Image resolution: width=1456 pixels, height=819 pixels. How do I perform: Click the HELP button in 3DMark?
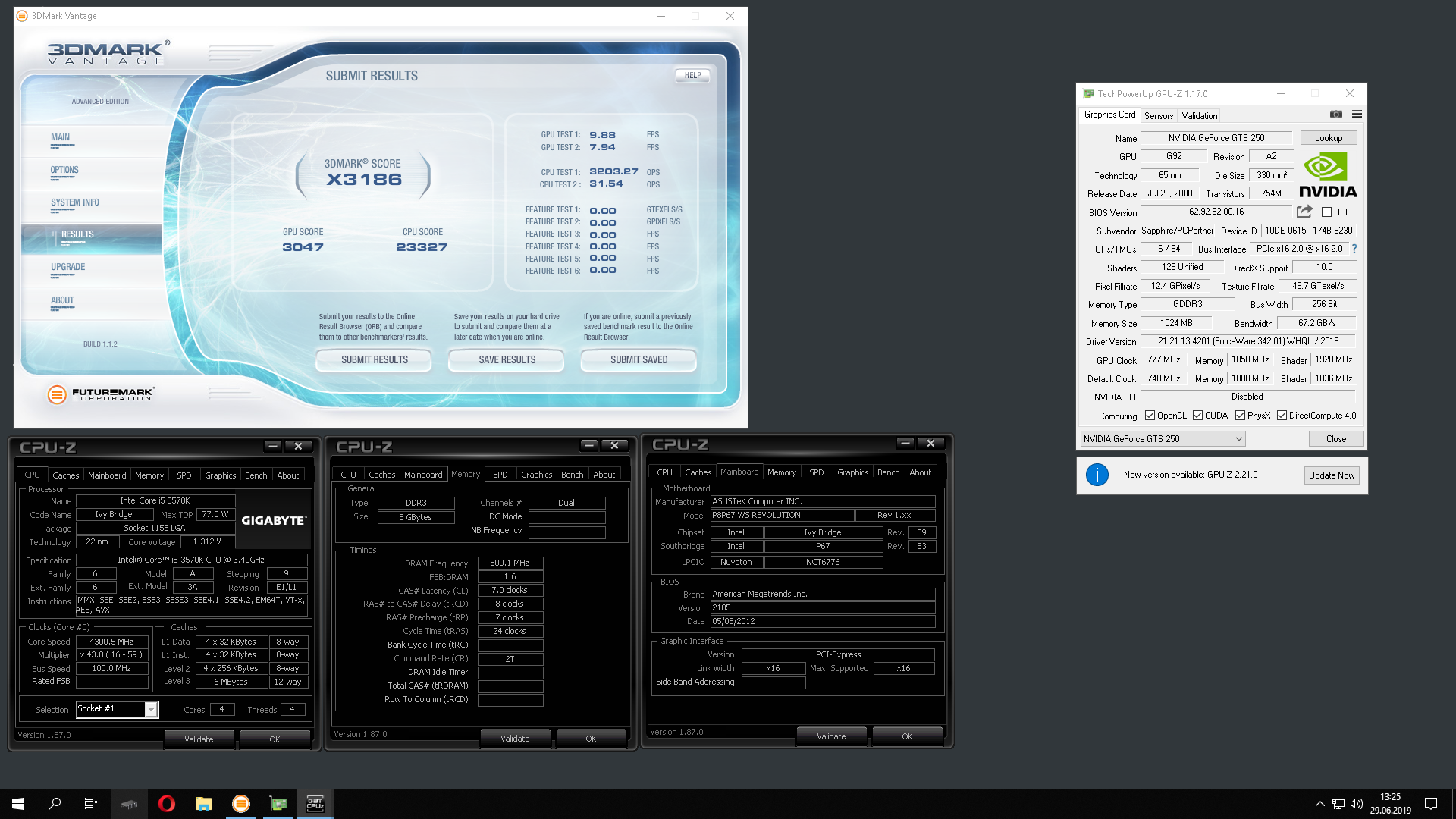click(692, 75)
